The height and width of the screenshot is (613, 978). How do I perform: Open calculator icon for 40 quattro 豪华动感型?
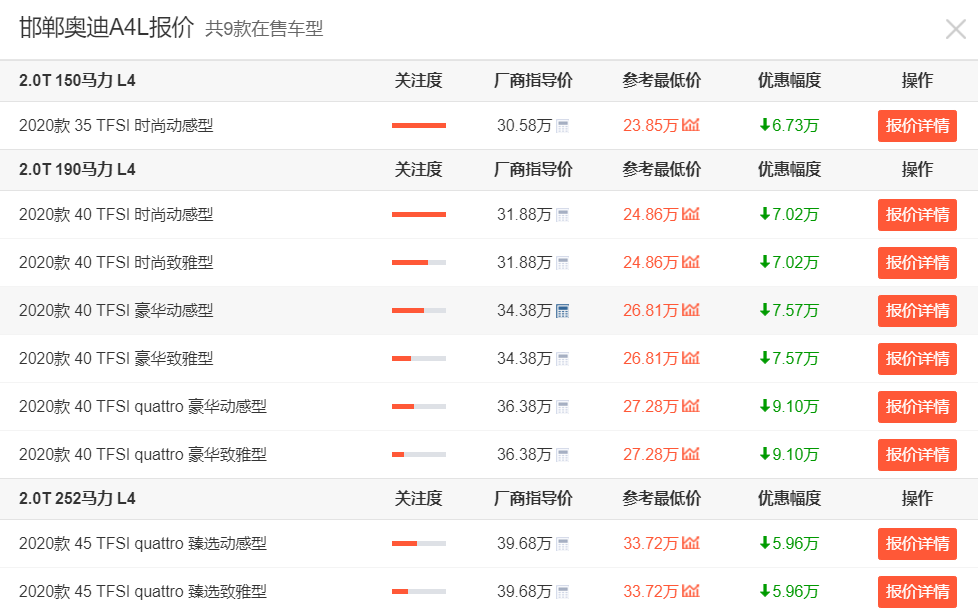[563, 407]
